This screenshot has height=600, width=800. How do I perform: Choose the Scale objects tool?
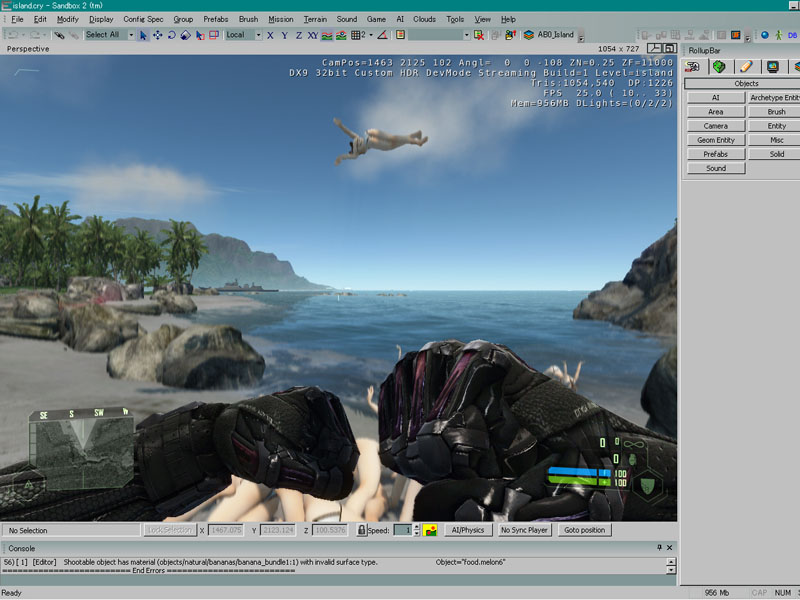(186, 35)
